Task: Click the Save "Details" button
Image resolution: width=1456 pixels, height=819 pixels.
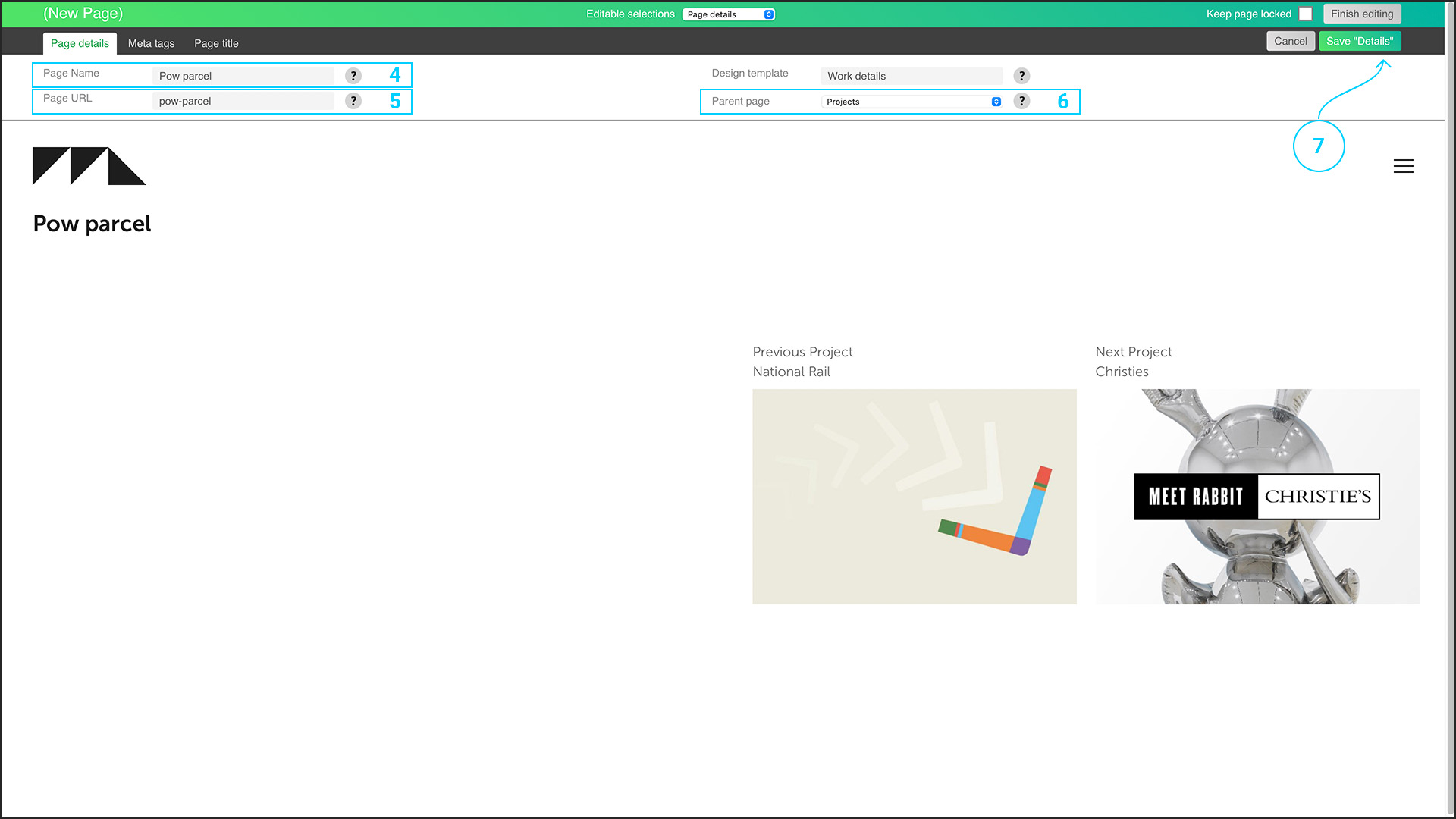Action: [x=1359, y=41]
